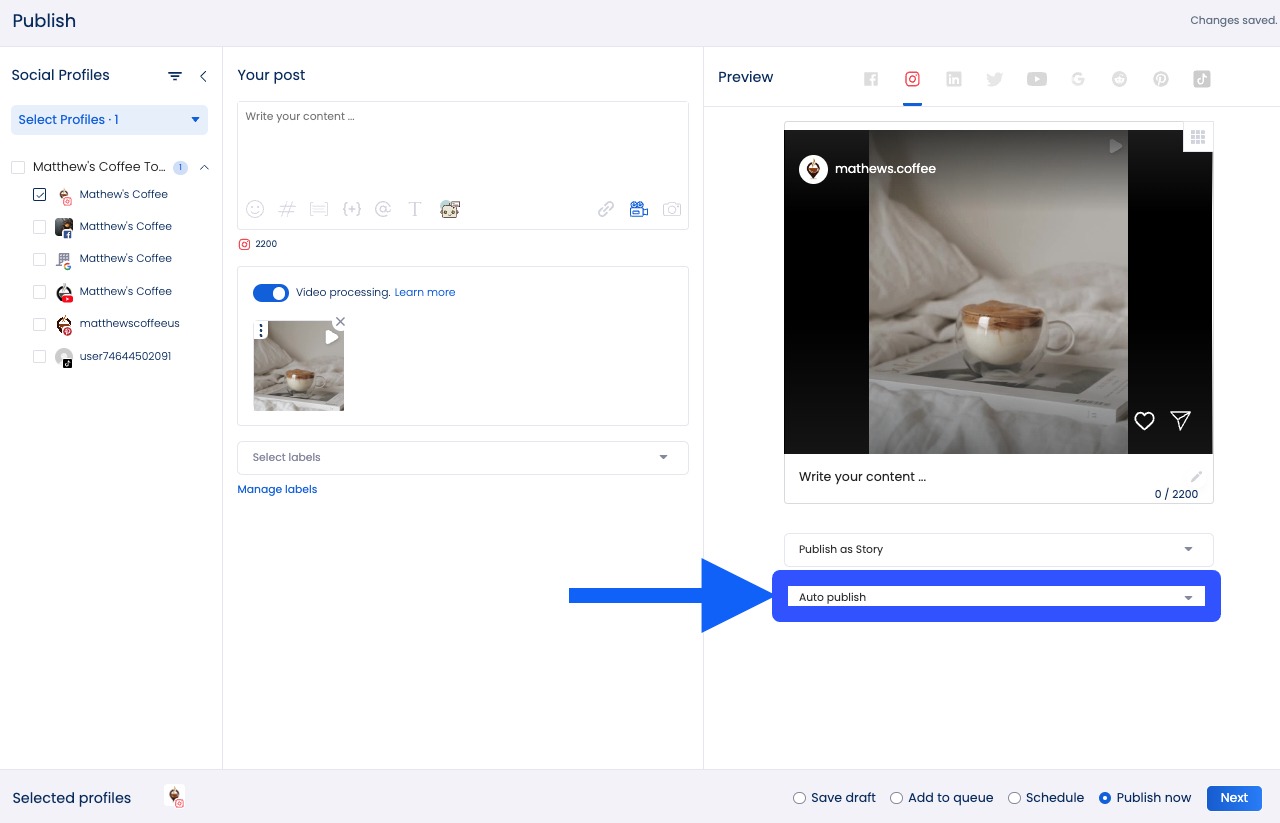
Task: Collapse the Matthew's Coffee To... profile group
Action: [205, 167]
